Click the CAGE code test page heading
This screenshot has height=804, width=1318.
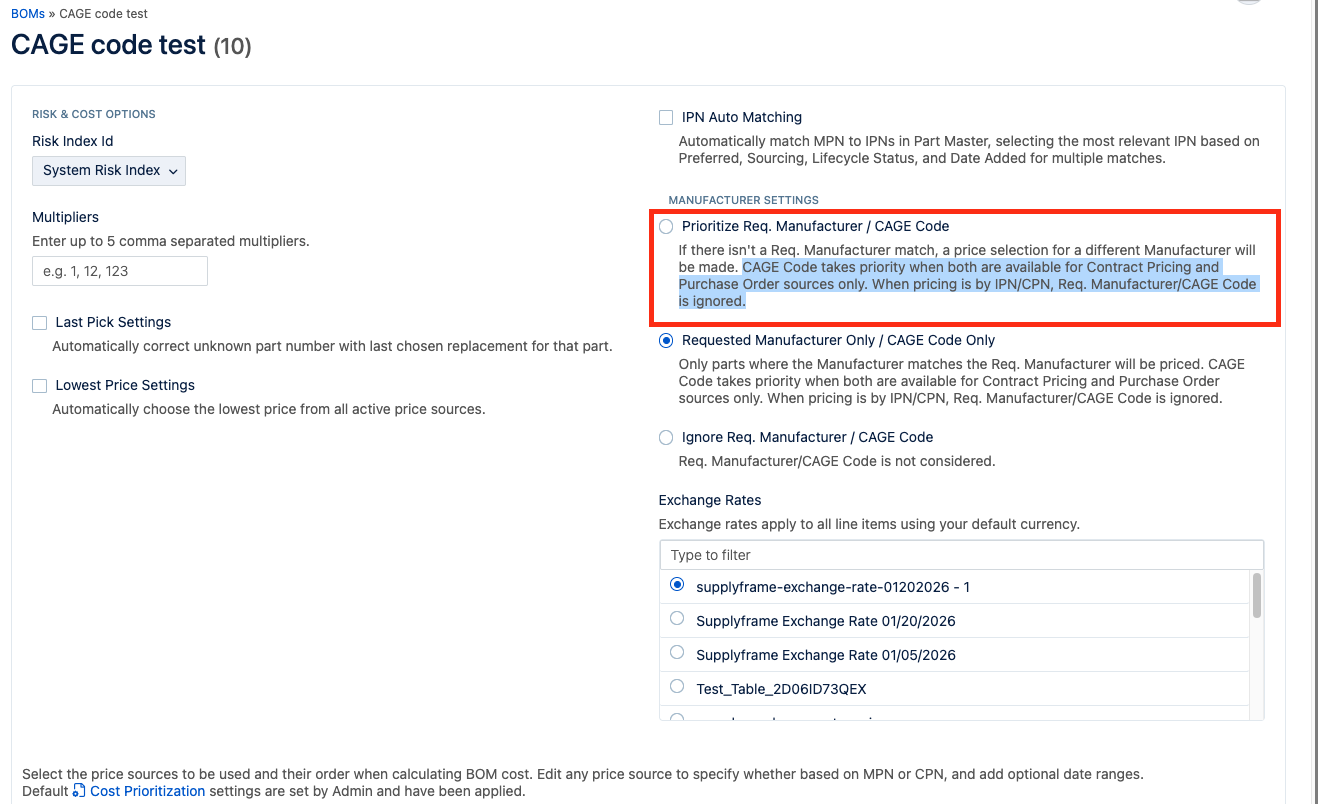tap(108, 45)
